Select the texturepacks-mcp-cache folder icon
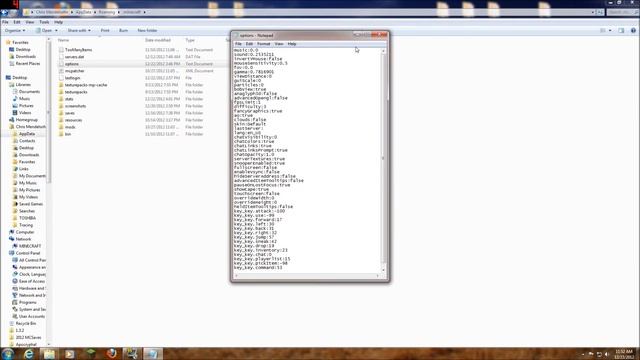This screenshot has height=360, width=640. 61,85
